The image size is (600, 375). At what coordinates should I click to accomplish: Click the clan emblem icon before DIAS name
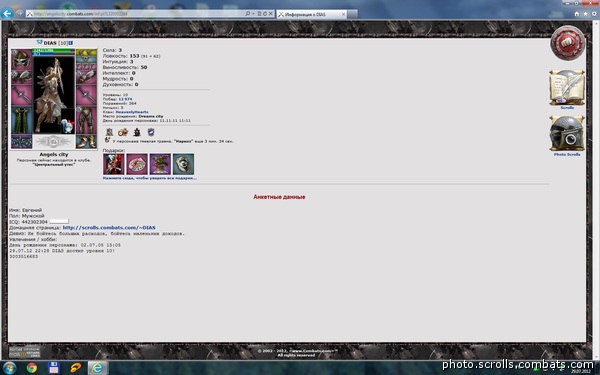coord(39,42)
